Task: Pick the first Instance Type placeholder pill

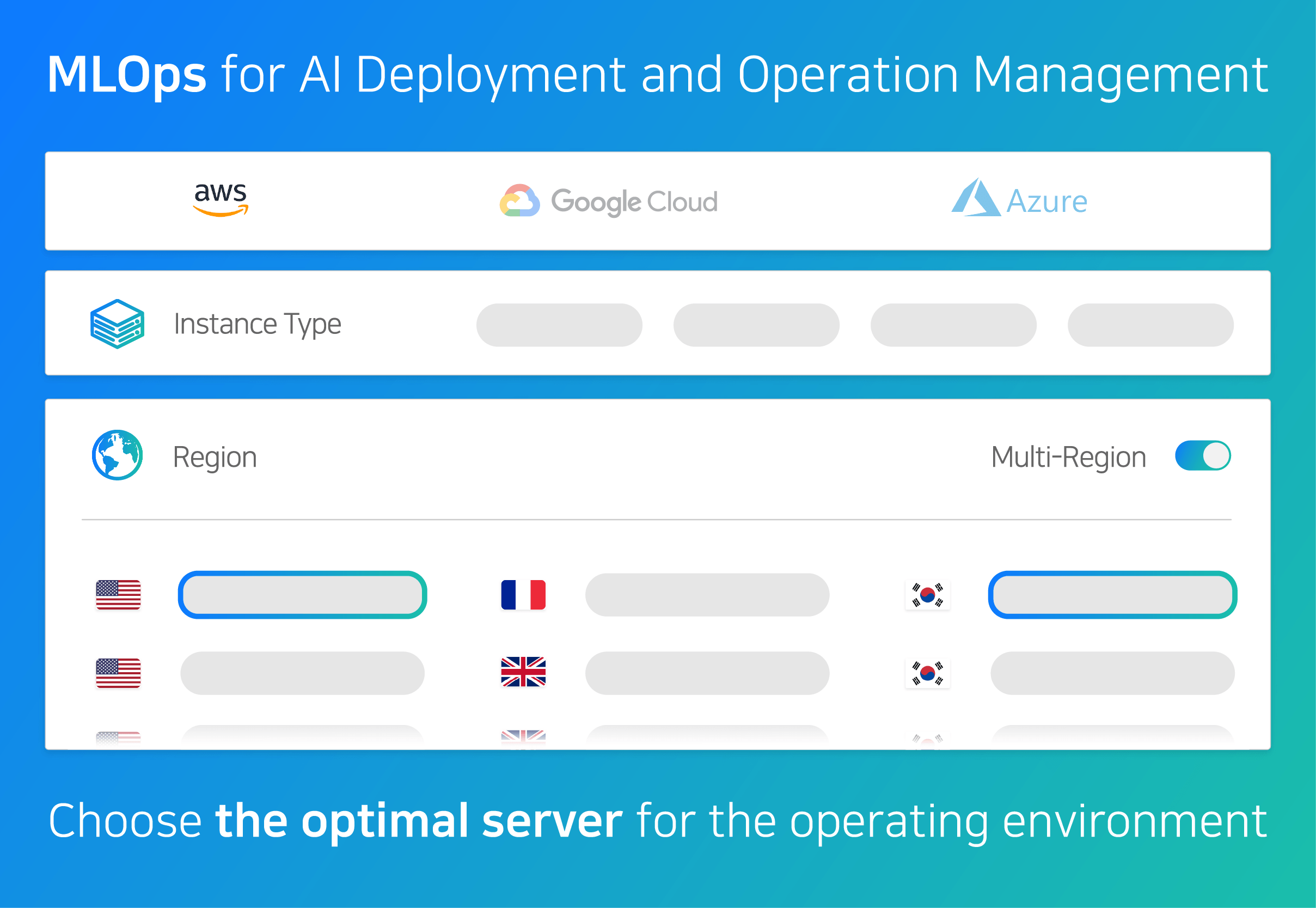Action: click(559, 325)
